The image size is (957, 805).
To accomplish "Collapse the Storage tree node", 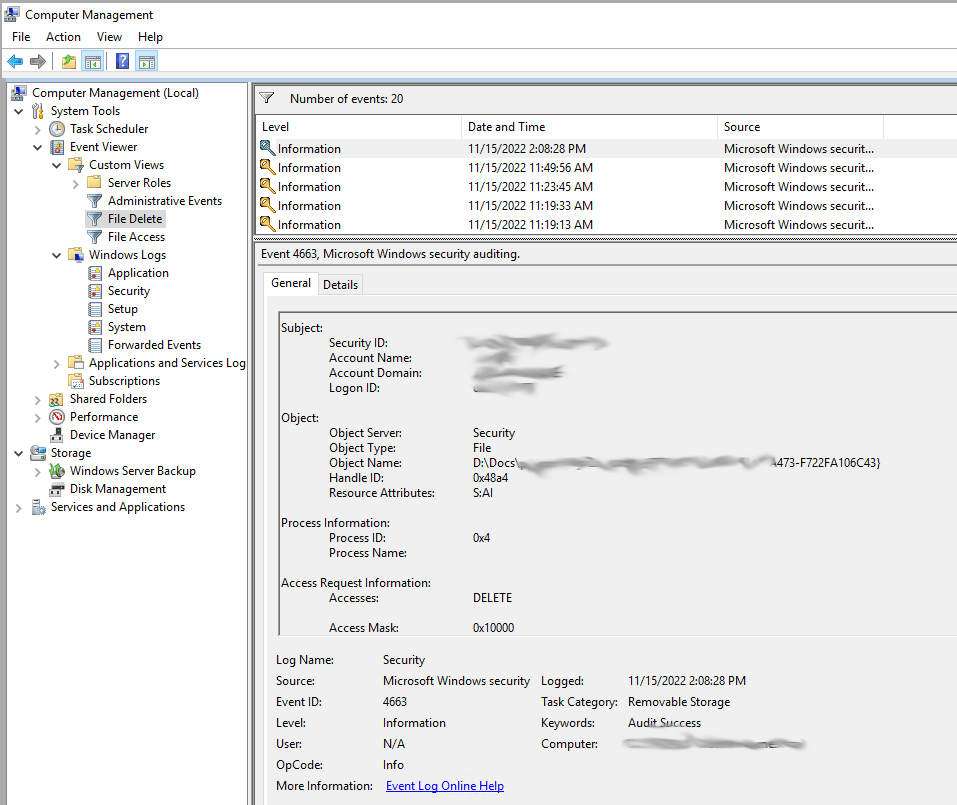I will point(18,452).
